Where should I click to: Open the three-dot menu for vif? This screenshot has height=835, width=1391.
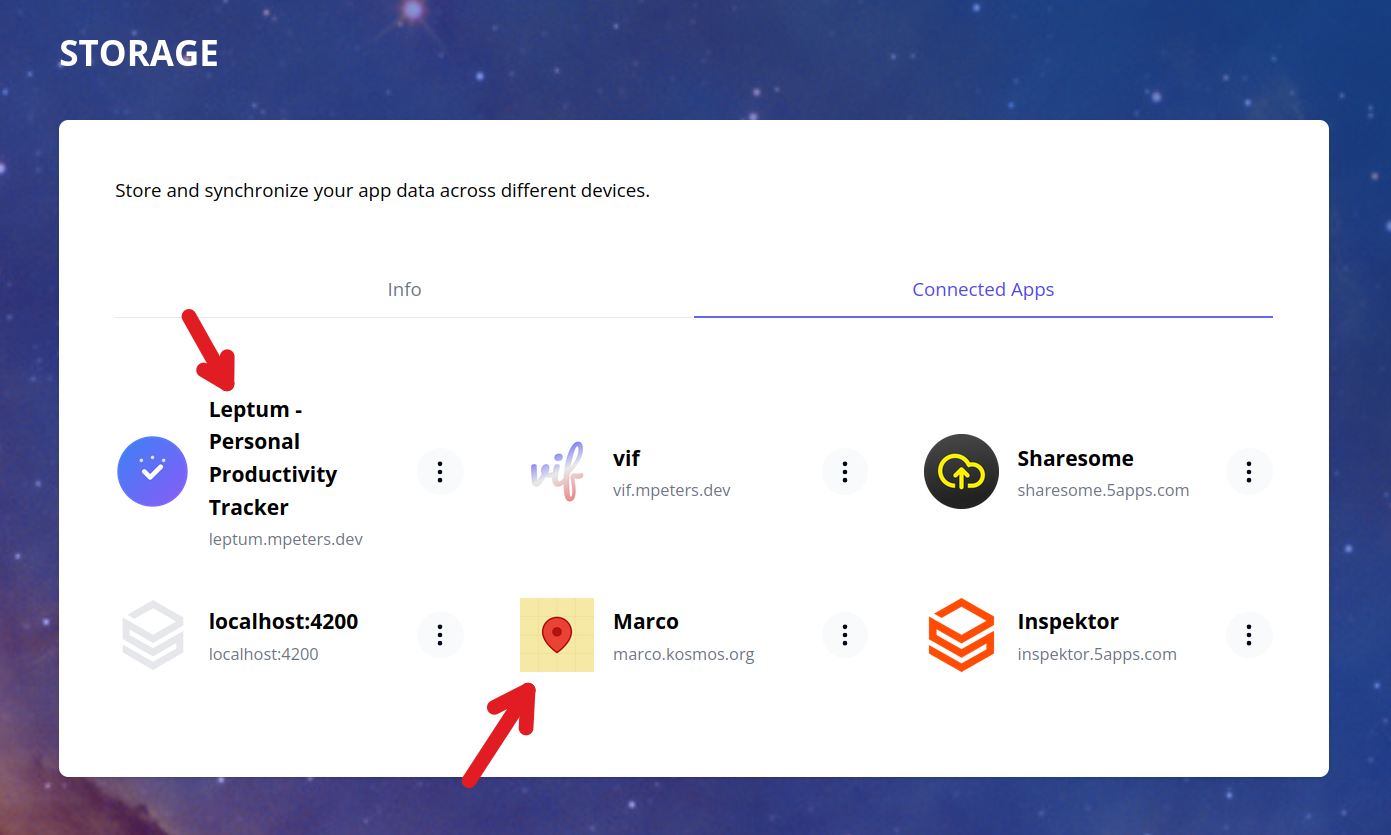pos(845,472)
